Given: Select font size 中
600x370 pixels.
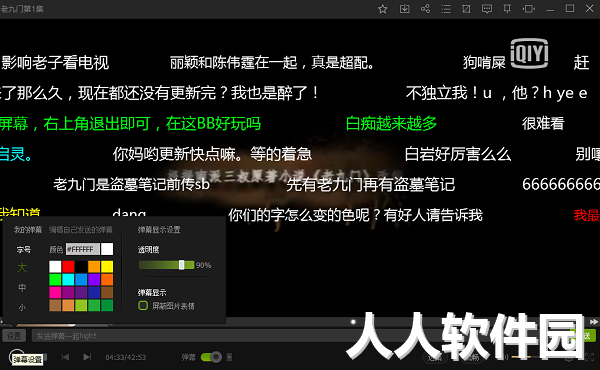Looking at the screenshot, I should [22, 287].
